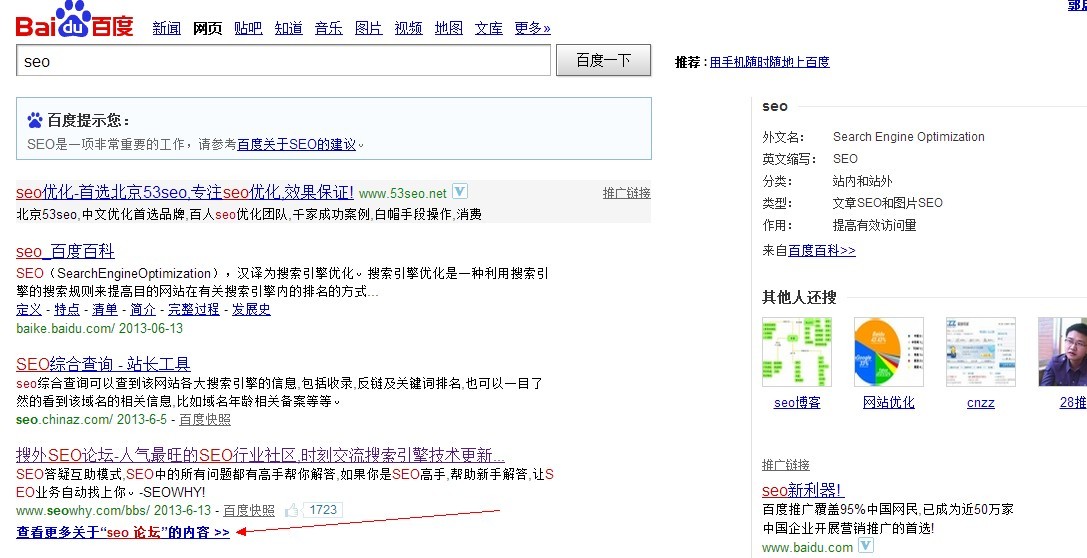
Task: Click the paw icon in the Baidu tip box
Action: (35, 120)
